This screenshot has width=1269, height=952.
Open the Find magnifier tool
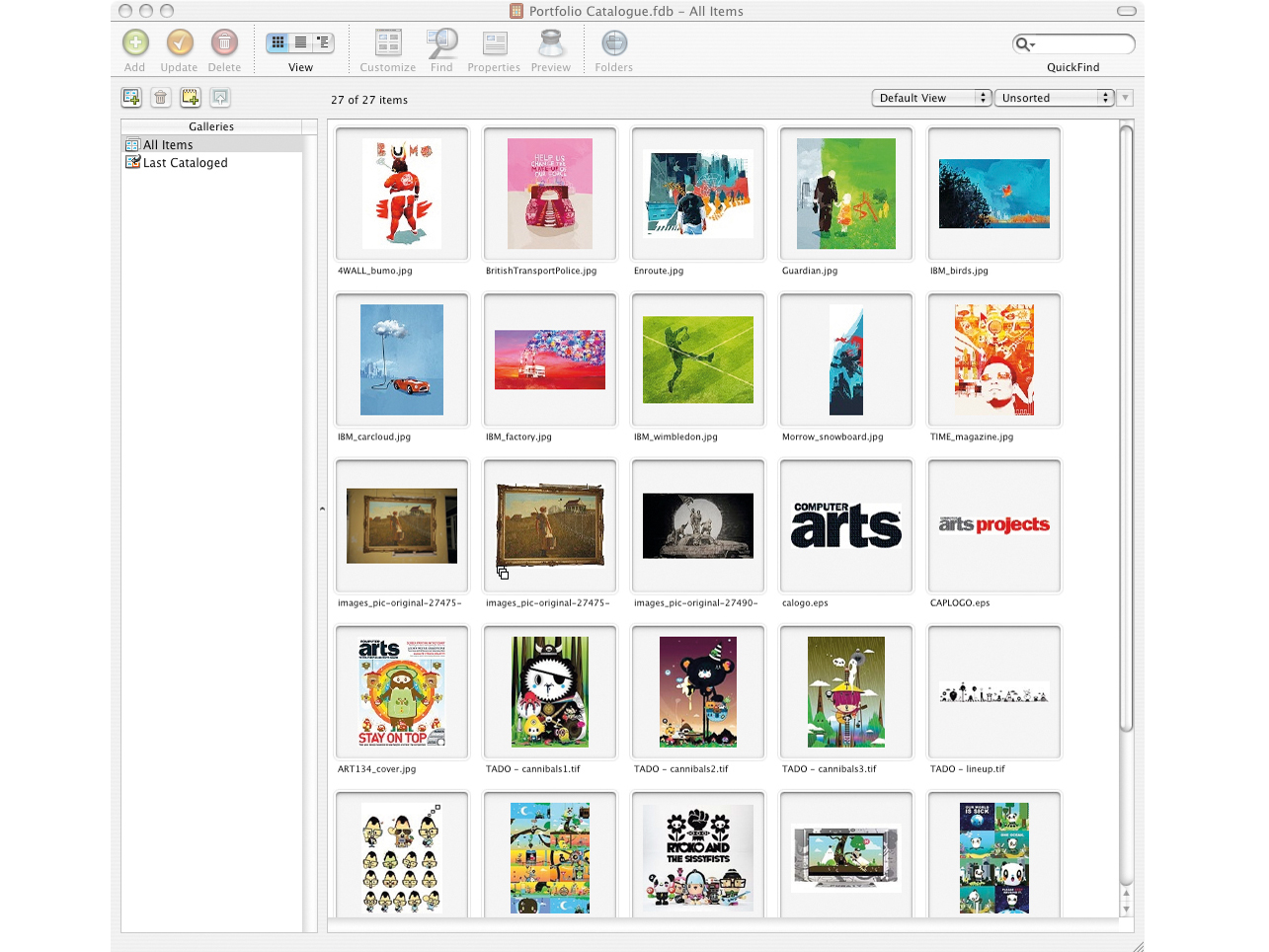pyautogui.click(x=441, y=42)
